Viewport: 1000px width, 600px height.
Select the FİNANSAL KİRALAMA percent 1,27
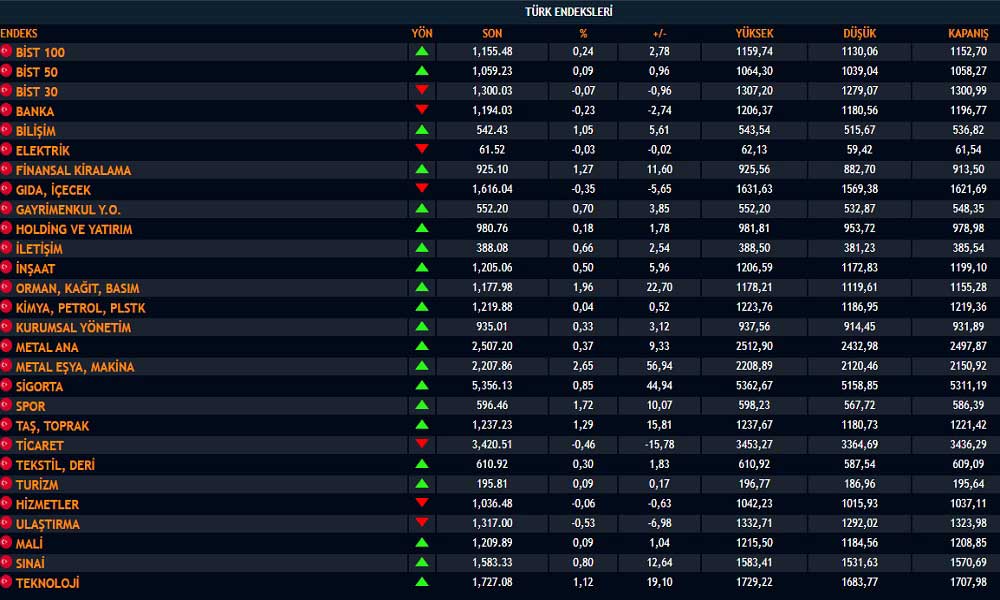pyautogui.click(x=583, y=169)
